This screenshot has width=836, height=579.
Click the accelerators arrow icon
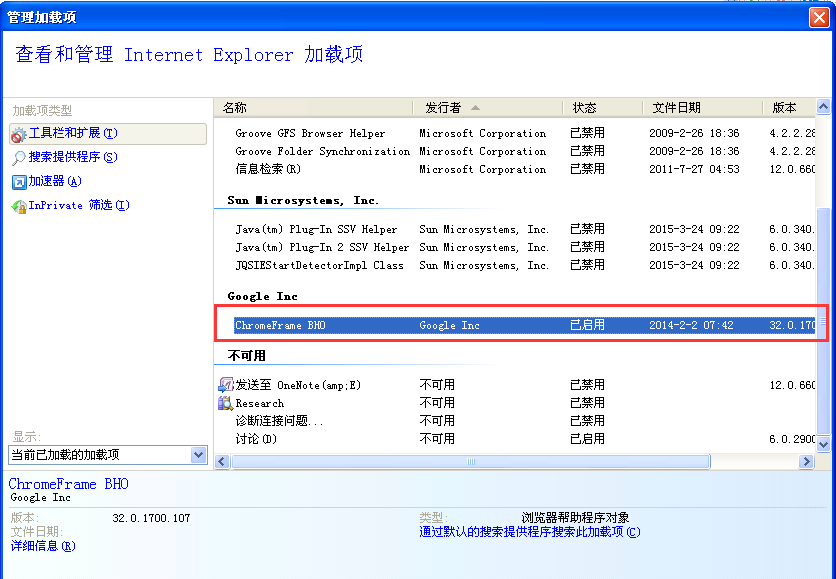[x=19, y=182]
